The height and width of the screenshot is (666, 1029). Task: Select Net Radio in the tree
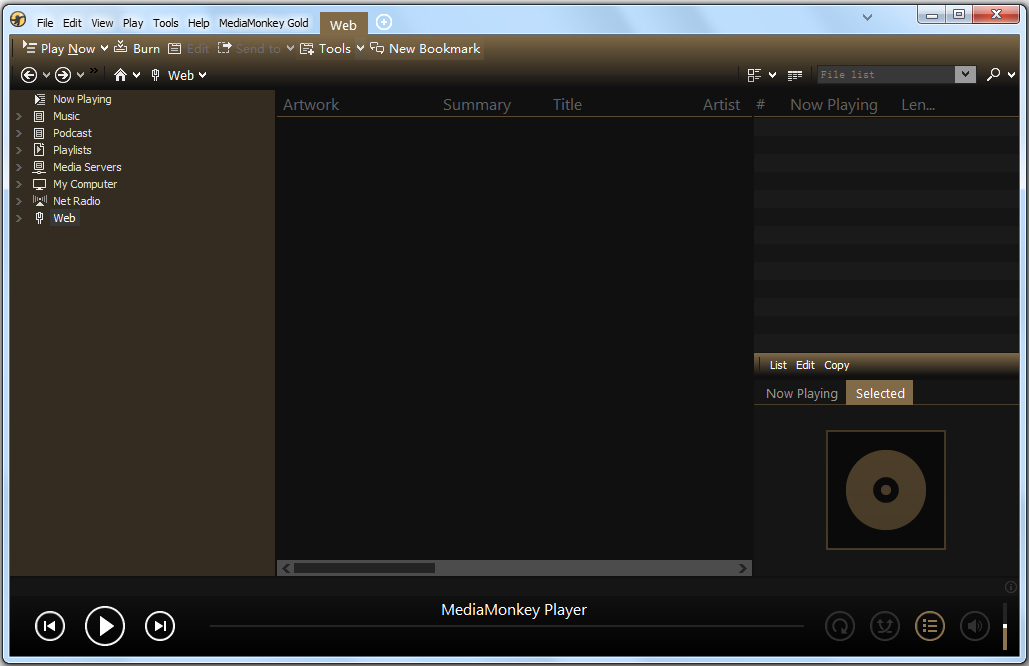coord(77,201)
